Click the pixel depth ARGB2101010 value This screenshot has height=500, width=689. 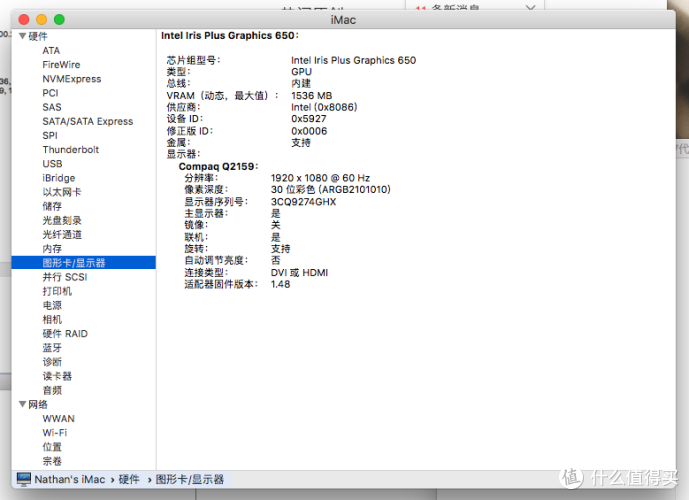[x=330, y=189]
